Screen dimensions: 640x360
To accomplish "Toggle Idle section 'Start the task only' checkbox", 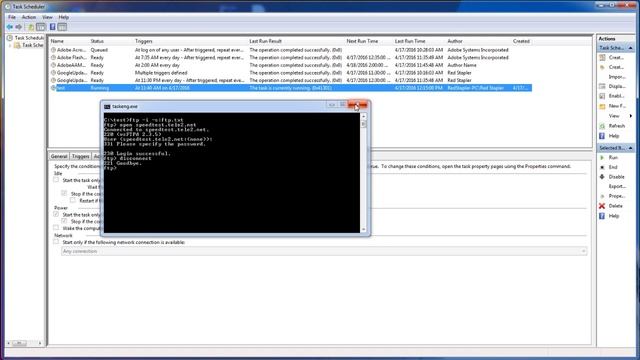I will click(56, 180).
